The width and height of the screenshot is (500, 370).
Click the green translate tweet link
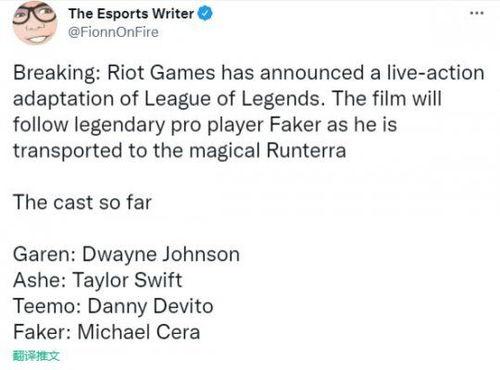point(36,356)
